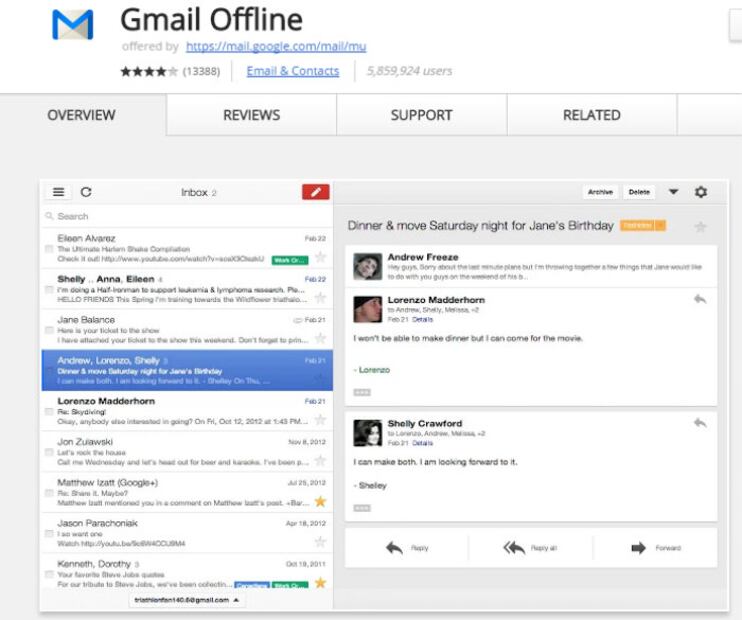The image size is (742, 620).
Task: Open the Jane Balance email row
Action: (187, 330)
